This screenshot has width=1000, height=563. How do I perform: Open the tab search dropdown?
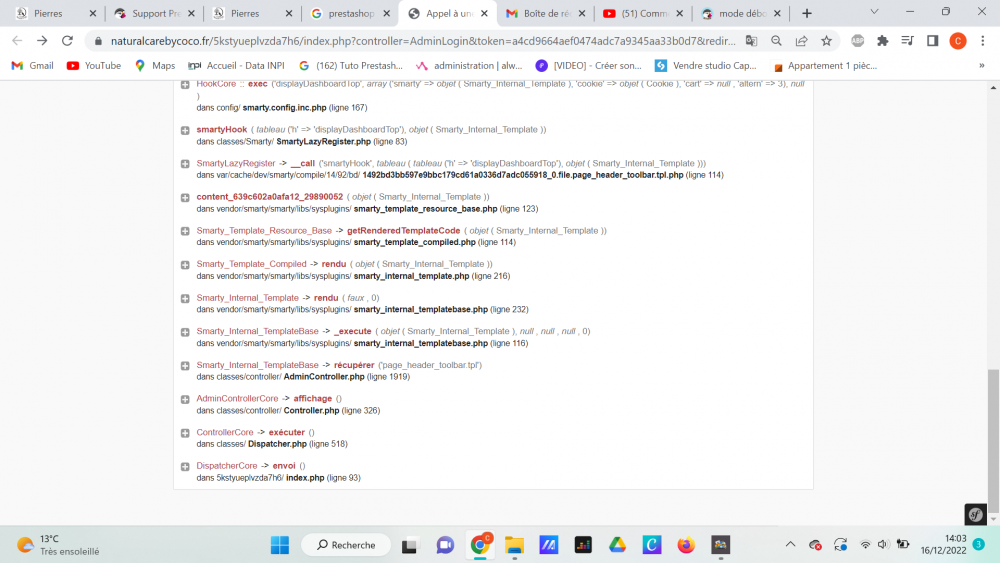click(874, 12)
